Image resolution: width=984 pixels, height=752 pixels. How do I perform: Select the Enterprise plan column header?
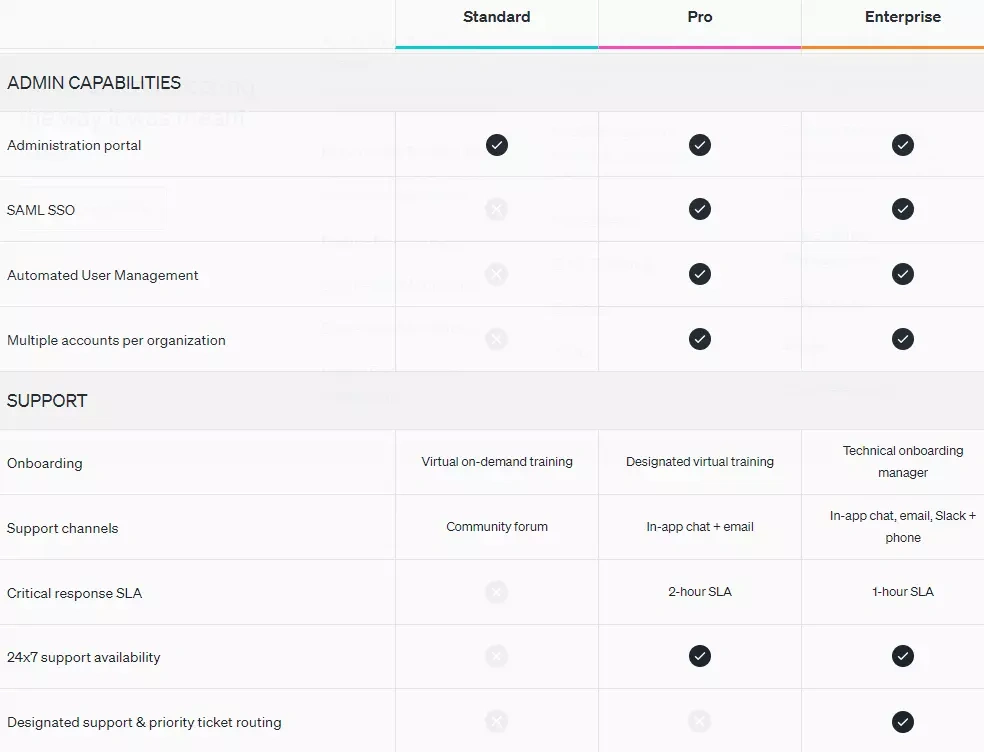point(903,17)
